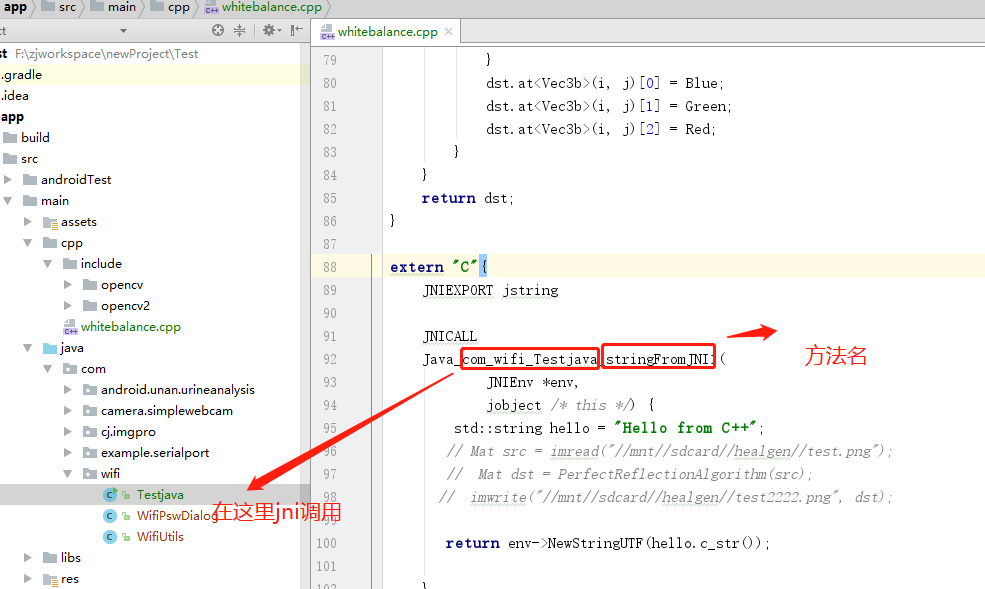Click the libs folder label
The height and width of the screenshot is (589, 985).
[x=70, y=558]
